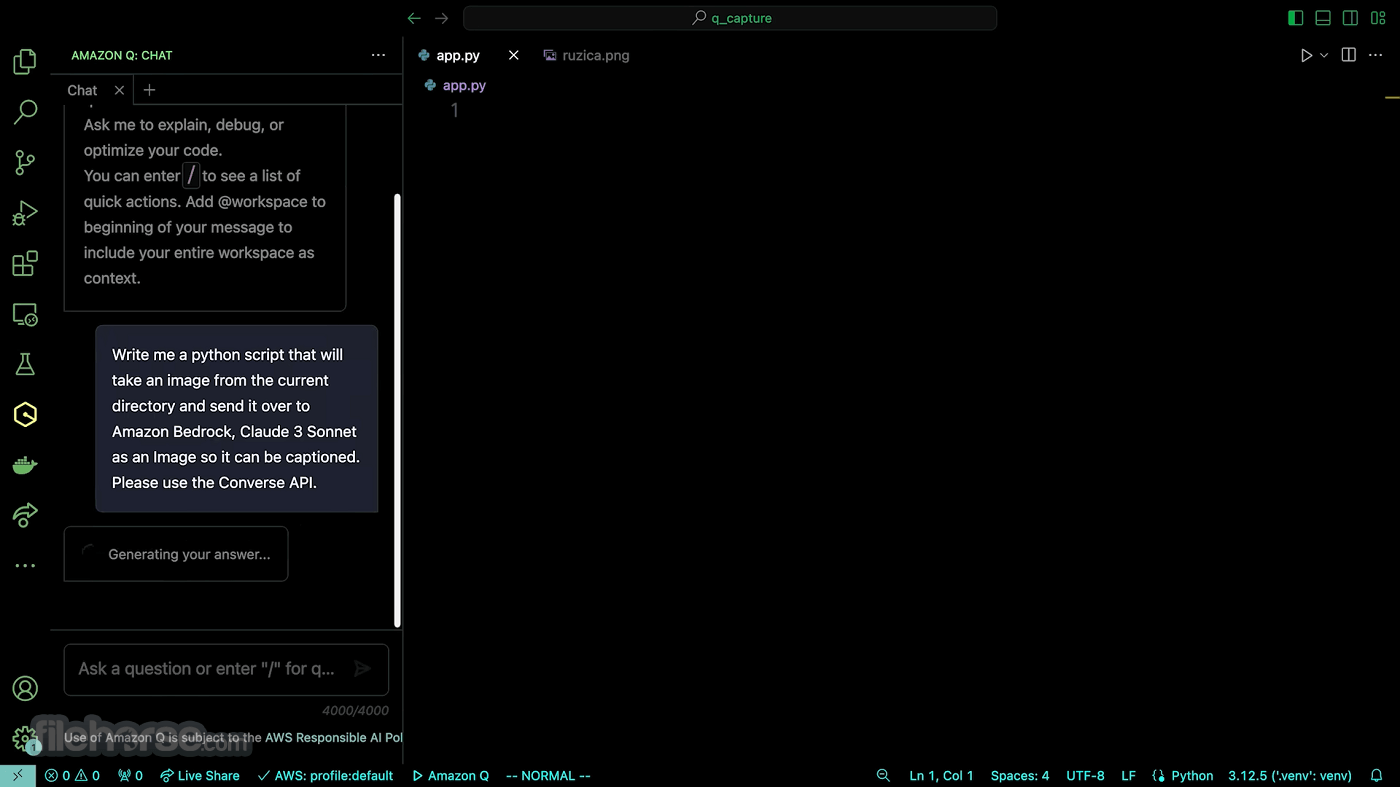Send the chat message arrow

coord(363,669)
